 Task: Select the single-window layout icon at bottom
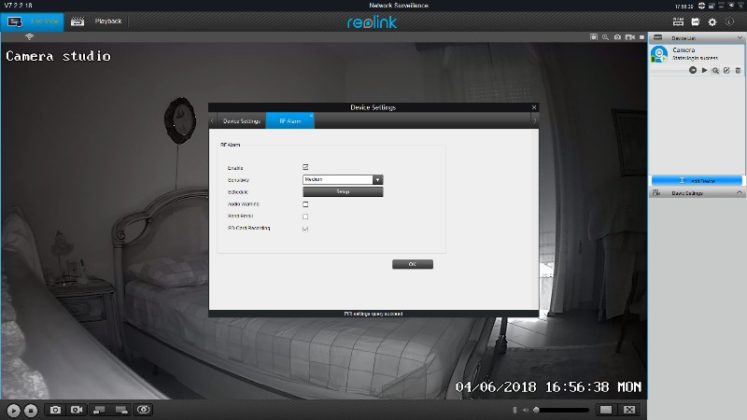[606, 410]
